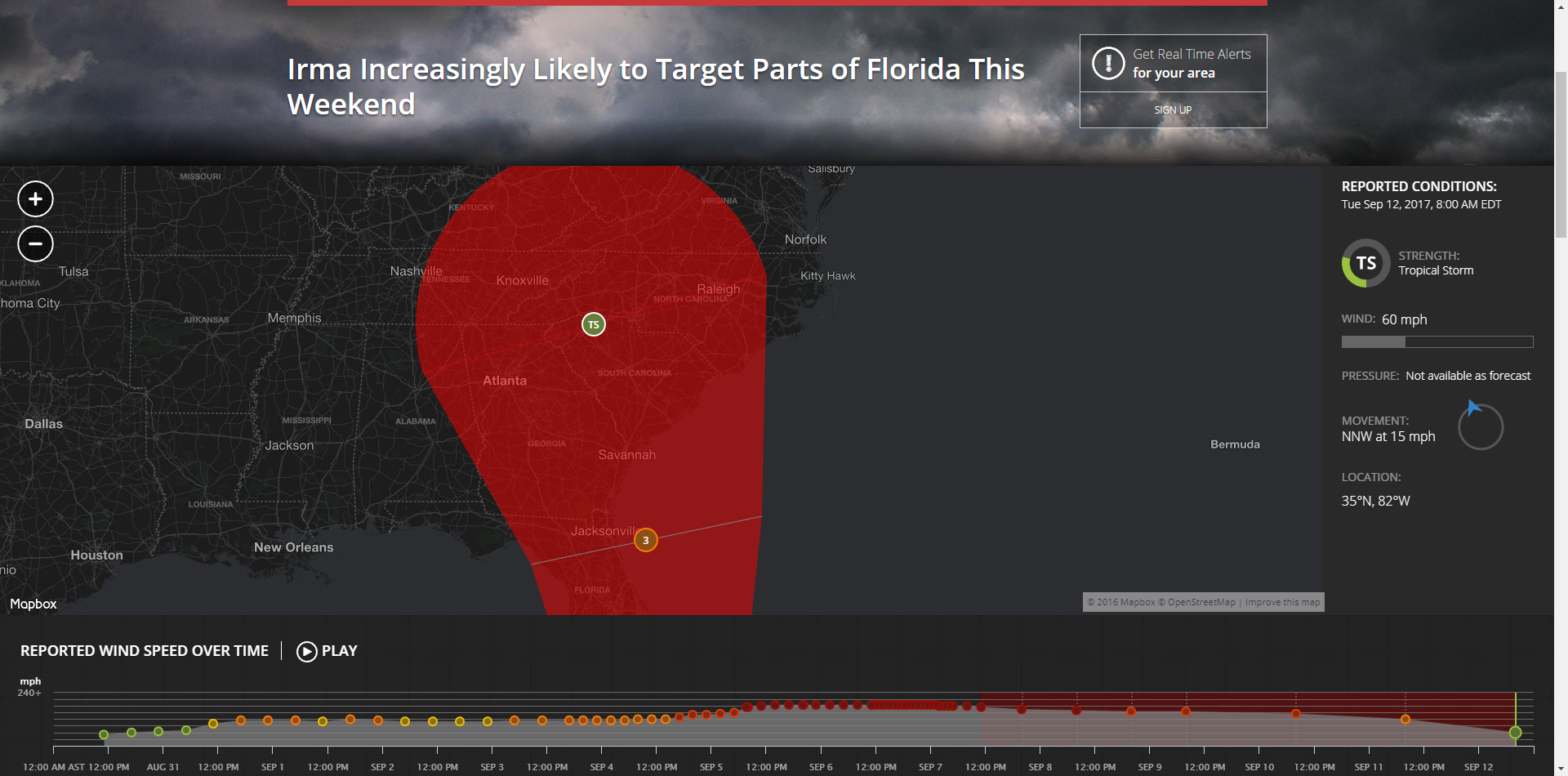1568x776 pixels.
Task: Play the reported wind speed animation
Action: click(x=327, y=651)
